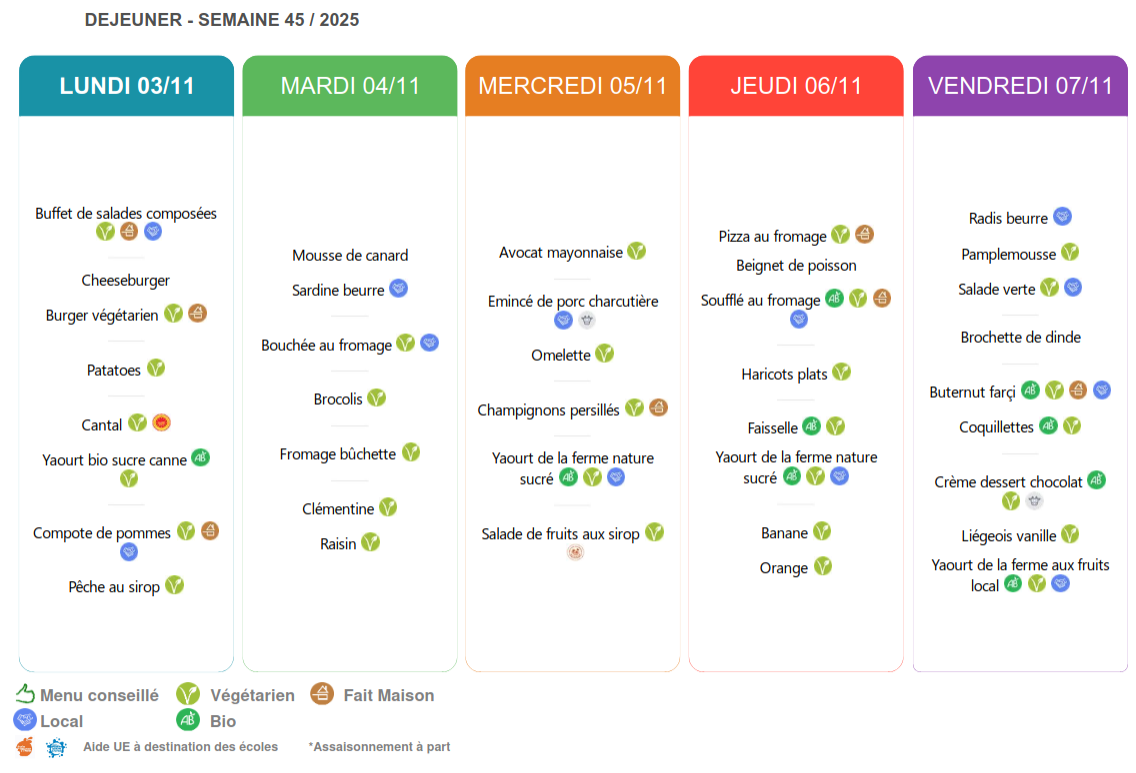Click the AOP label icon beside Cantal
The image size is (1136, 773).
[x=162, y=423]
